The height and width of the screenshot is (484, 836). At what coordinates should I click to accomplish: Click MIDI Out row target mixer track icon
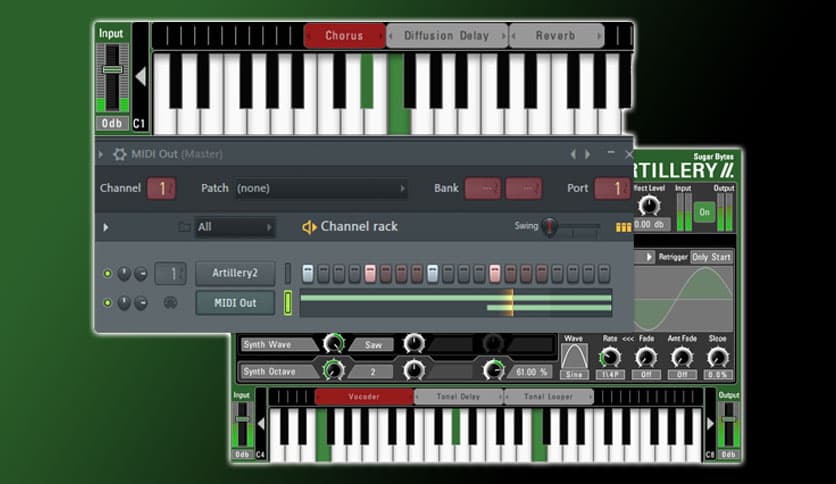pyautogui.click(x=170, y=303)
